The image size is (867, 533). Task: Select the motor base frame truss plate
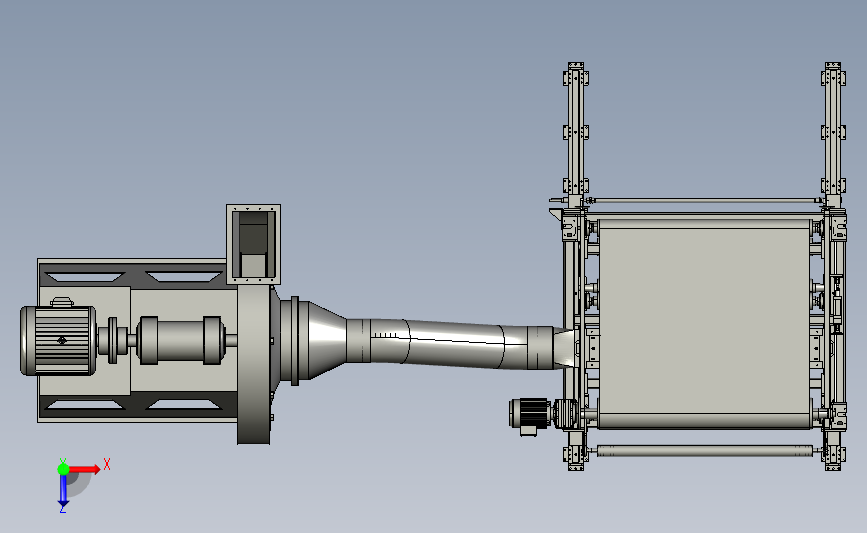[x=137, y=341]
